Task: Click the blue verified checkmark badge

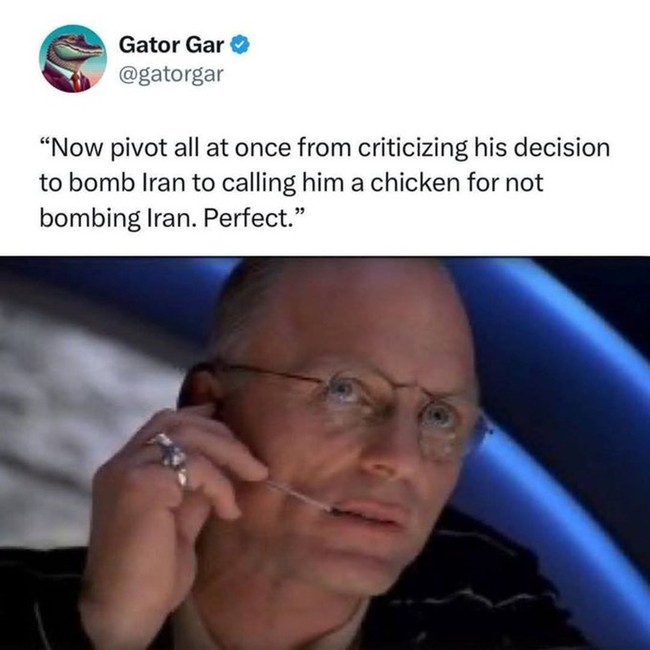Action: (x=240, y=45)
